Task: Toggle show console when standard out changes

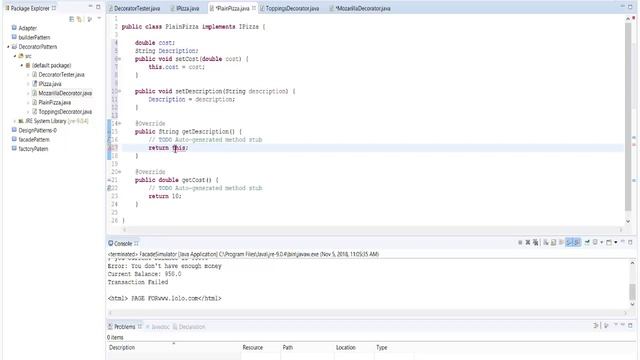Action: (569, 242)
